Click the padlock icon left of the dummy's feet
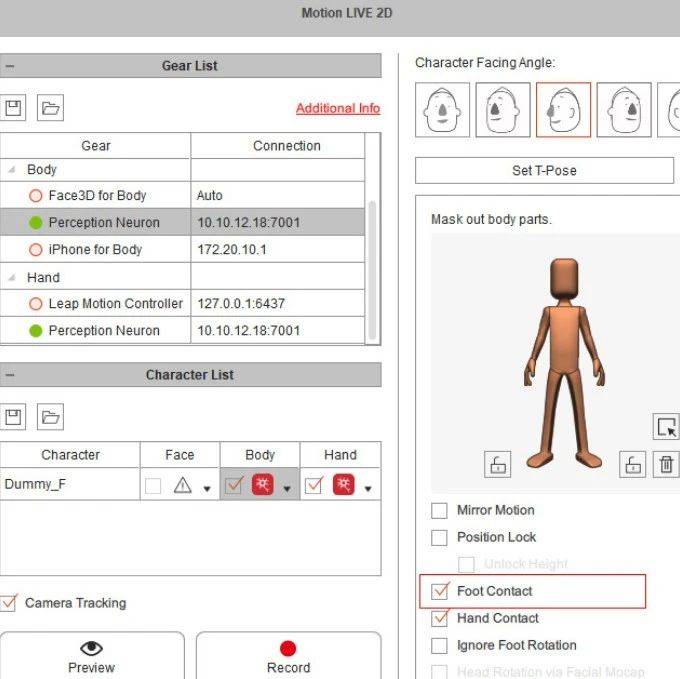Screen dimensions: 680x679 (497, 464)
